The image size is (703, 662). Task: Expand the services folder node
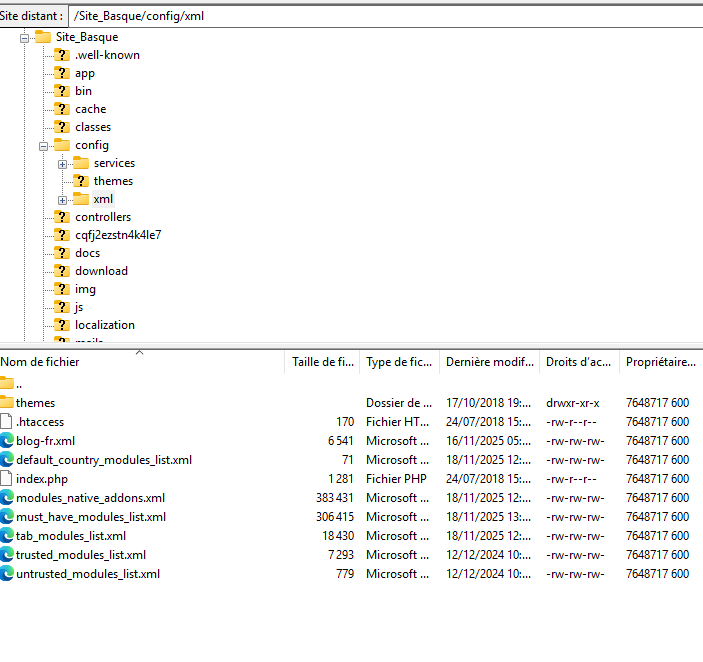click(62, 164)
